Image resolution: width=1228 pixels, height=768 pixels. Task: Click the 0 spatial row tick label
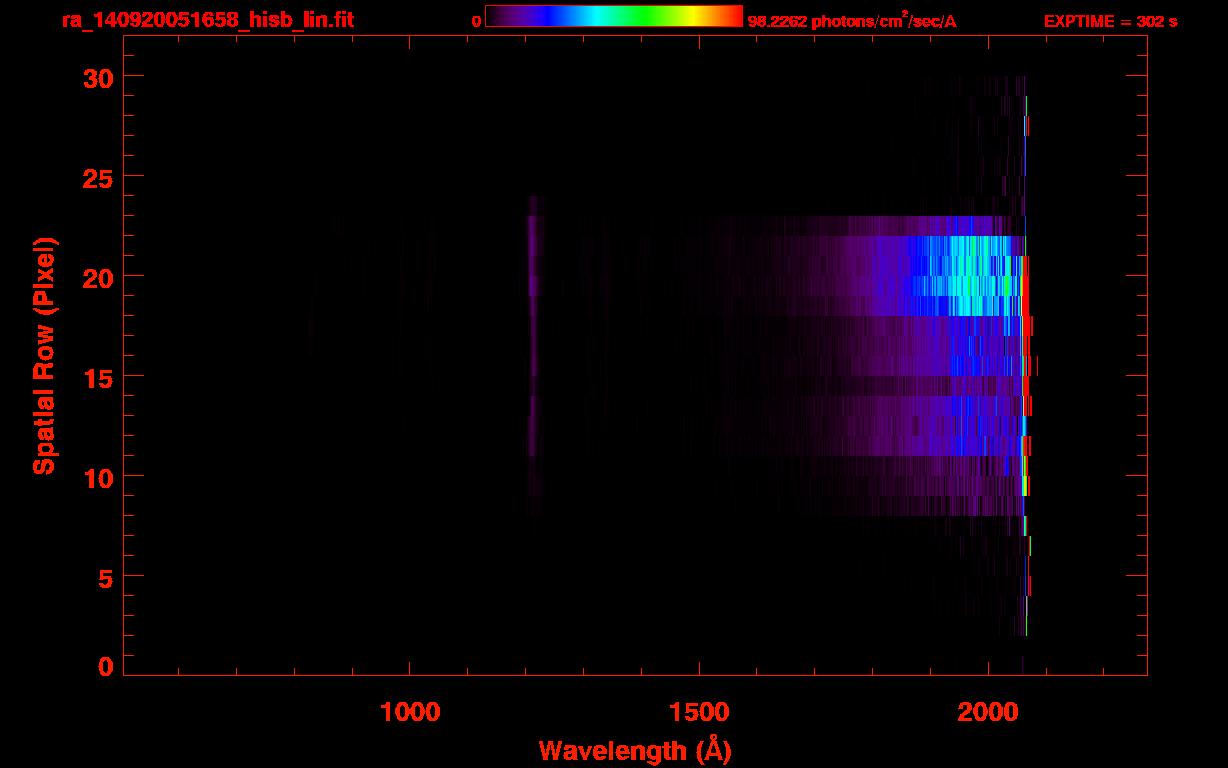click(x=106, y=666)
